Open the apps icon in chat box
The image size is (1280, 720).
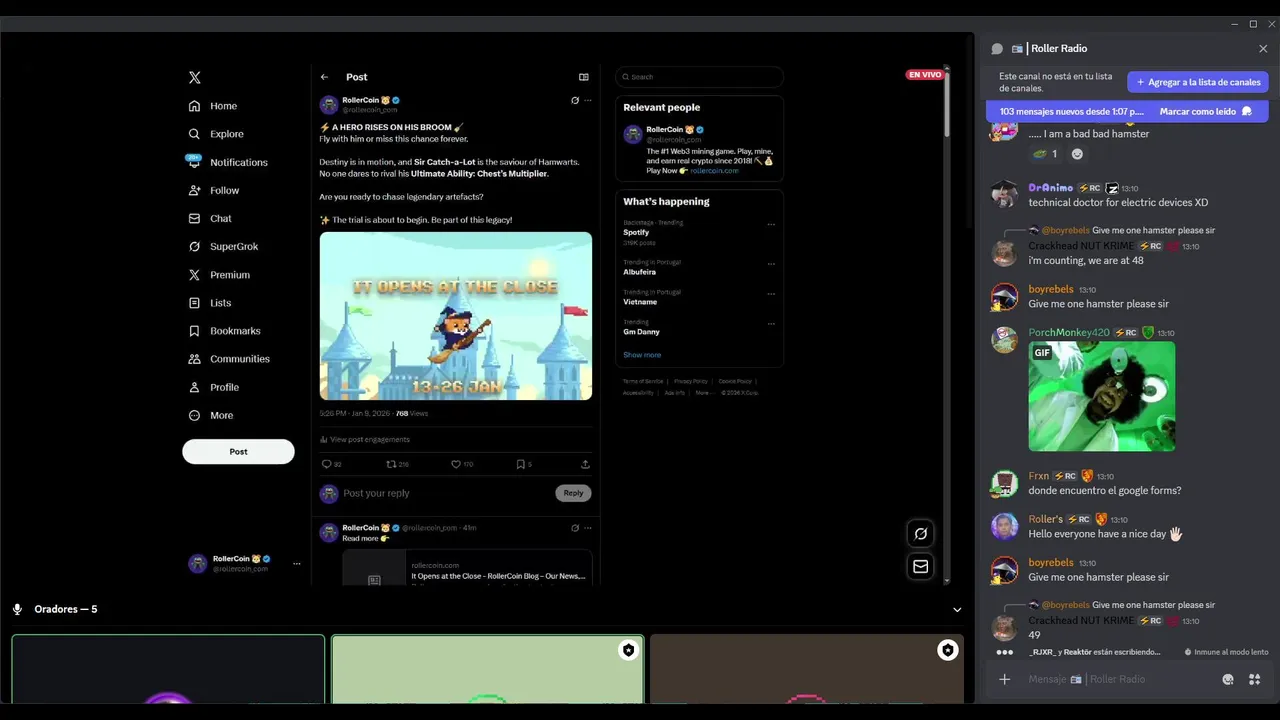pyautogui.click(x=1254, y=680)
